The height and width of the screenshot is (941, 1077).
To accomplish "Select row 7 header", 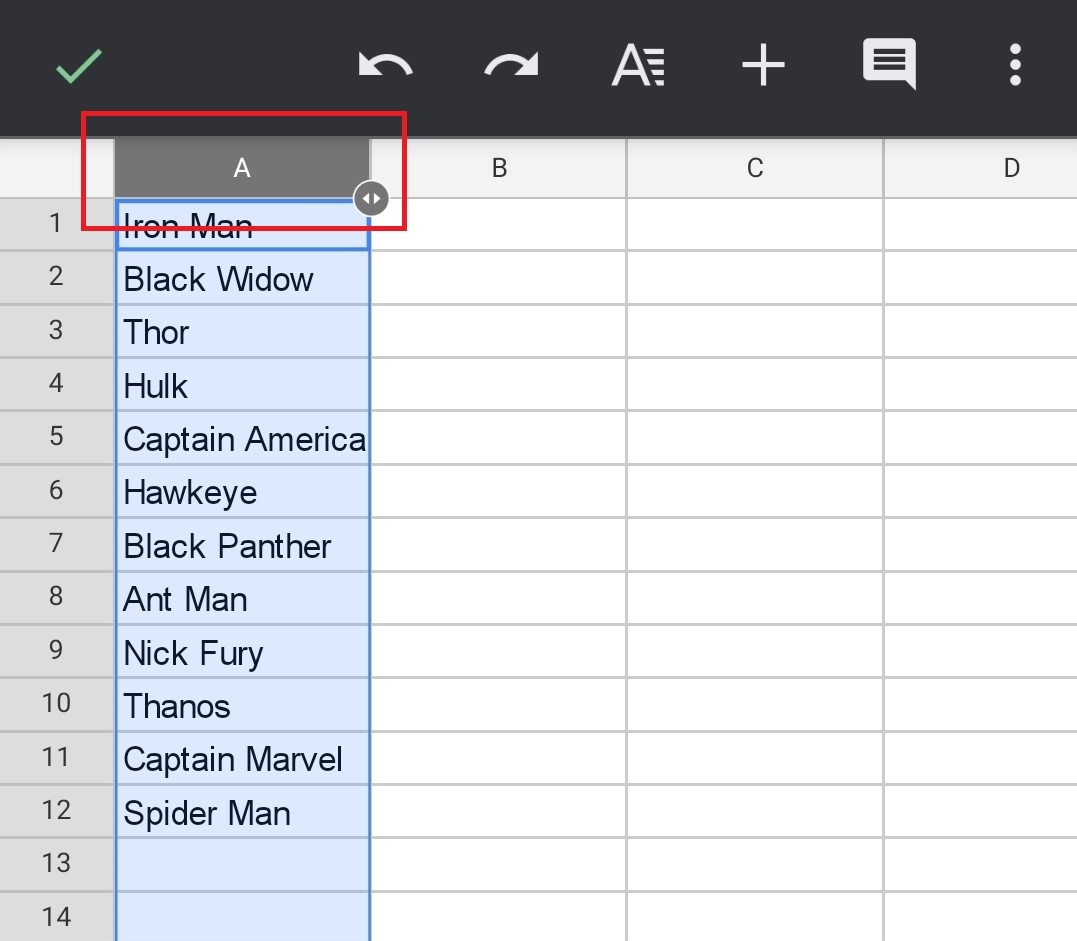I will pos(56,544).
